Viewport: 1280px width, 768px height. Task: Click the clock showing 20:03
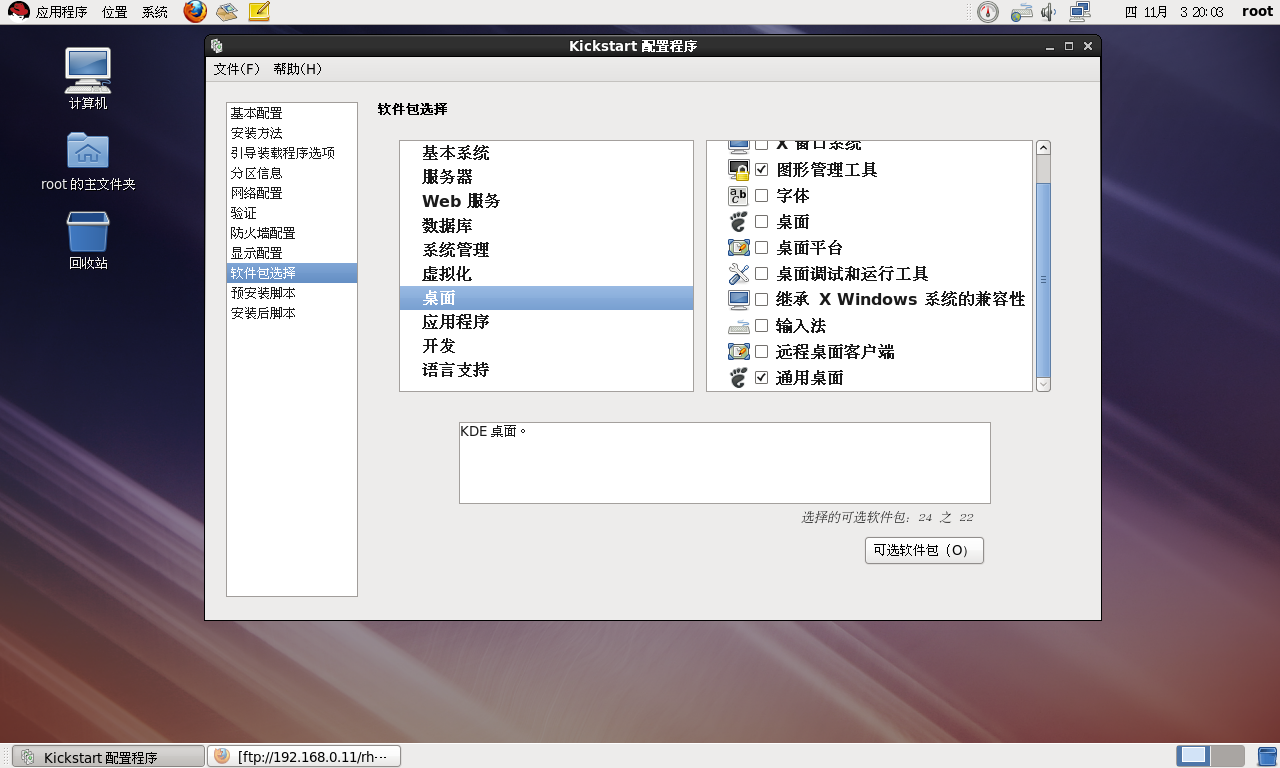(x=1174, y=12)
